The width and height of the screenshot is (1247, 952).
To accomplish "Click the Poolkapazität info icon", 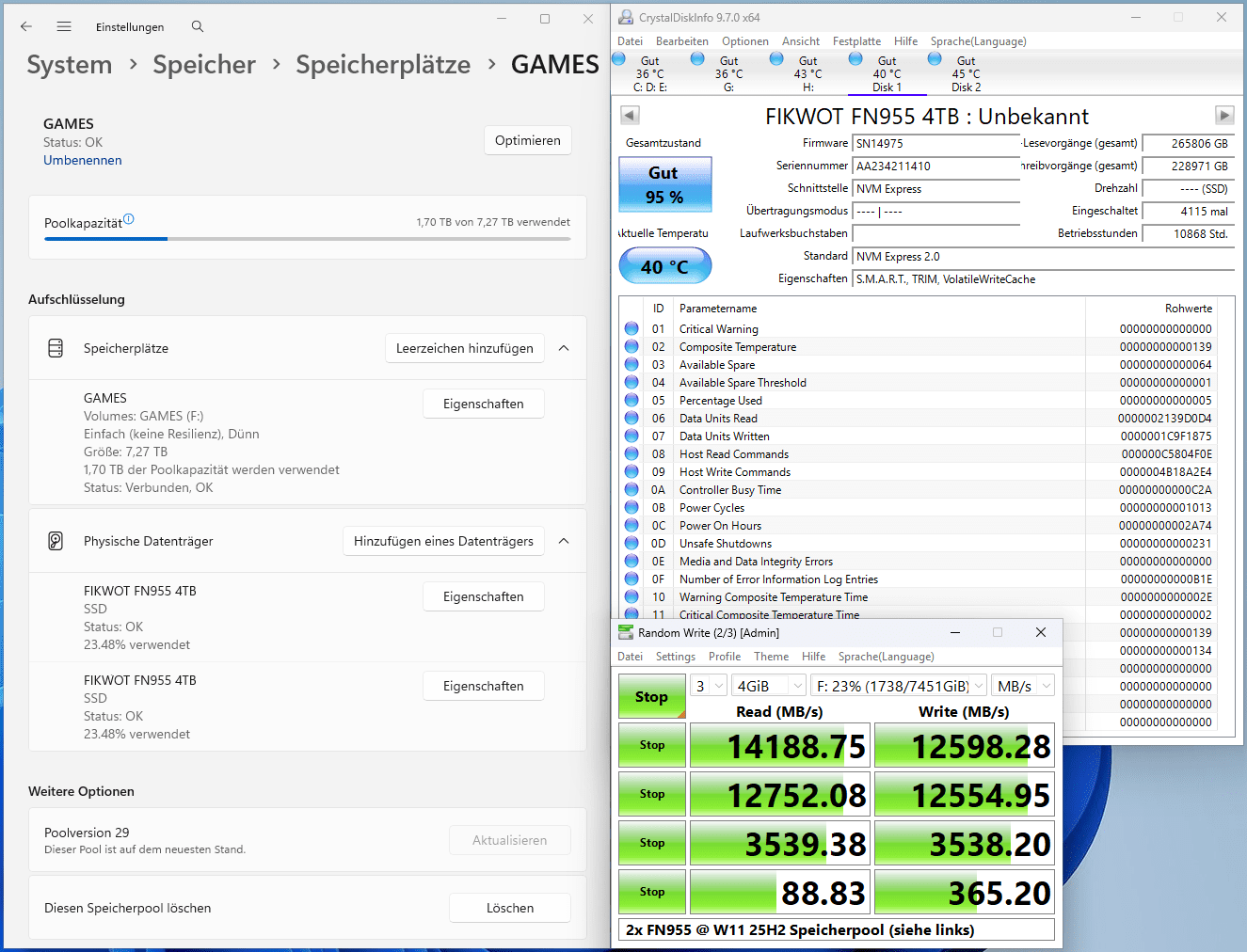I will 129,219.
